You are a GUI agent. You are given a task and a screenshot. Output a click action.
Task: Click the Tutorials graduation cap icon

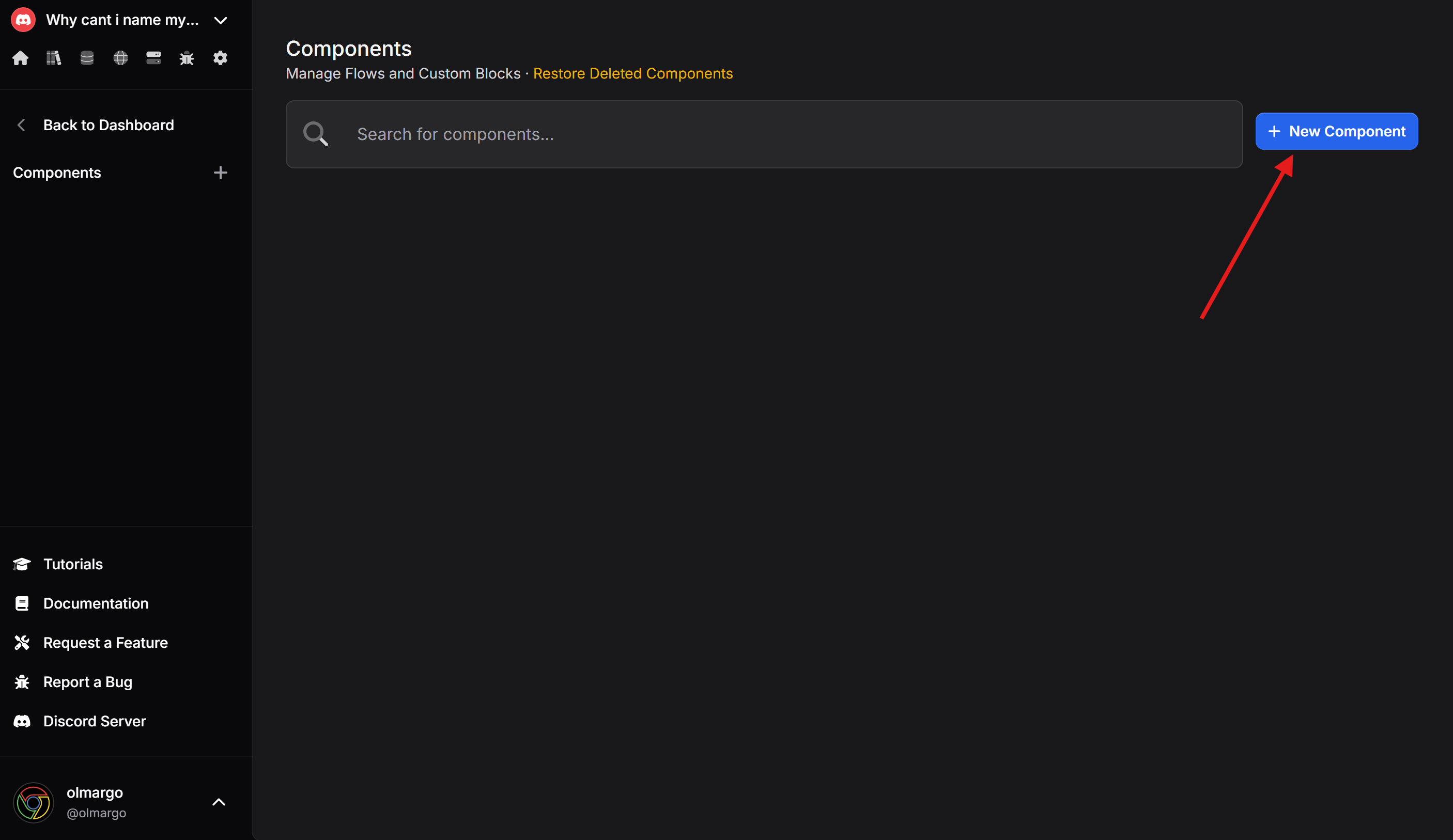point(22,564)
